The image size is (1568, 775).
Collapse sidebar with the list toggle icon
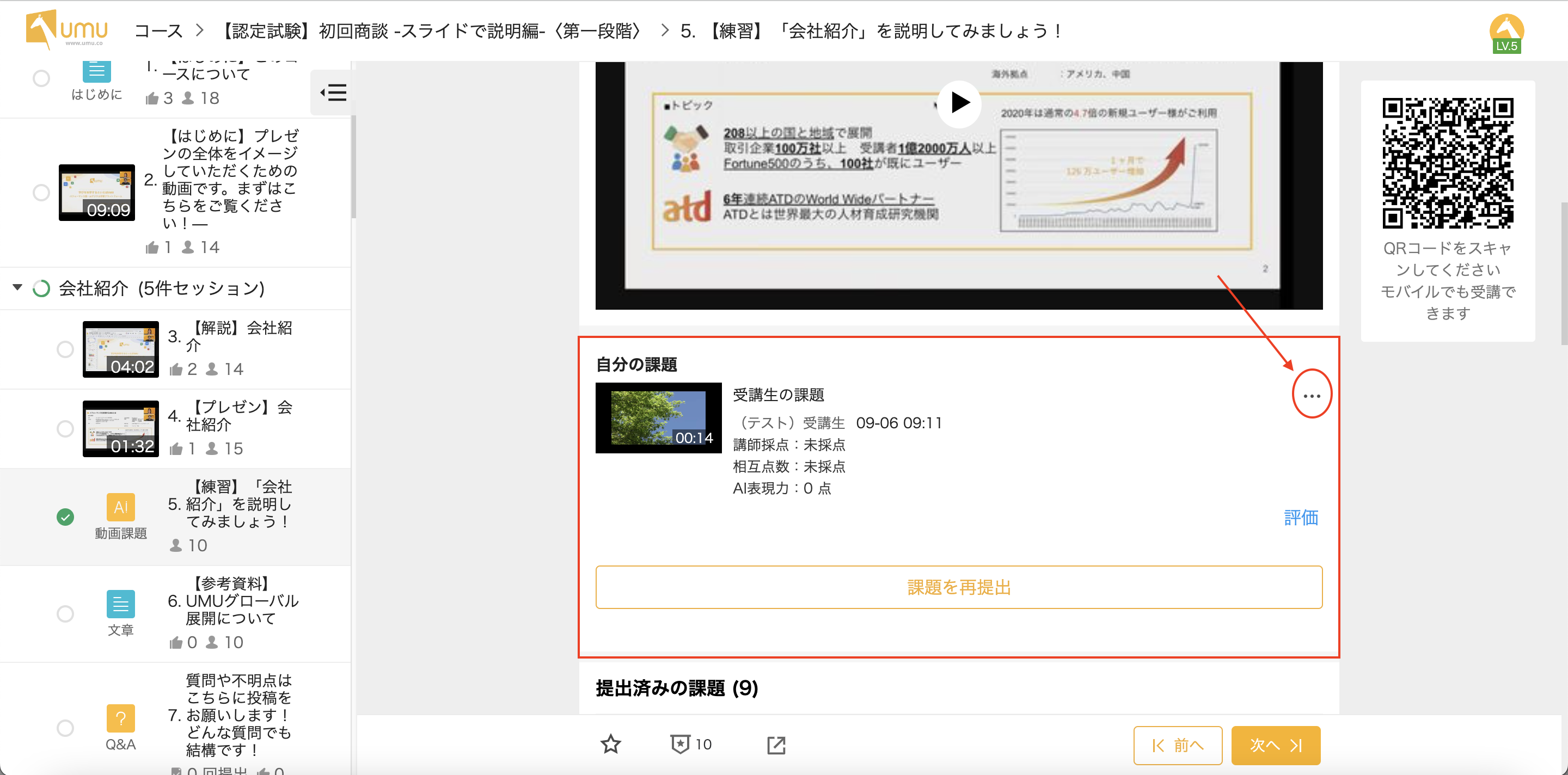coord(333,93)
